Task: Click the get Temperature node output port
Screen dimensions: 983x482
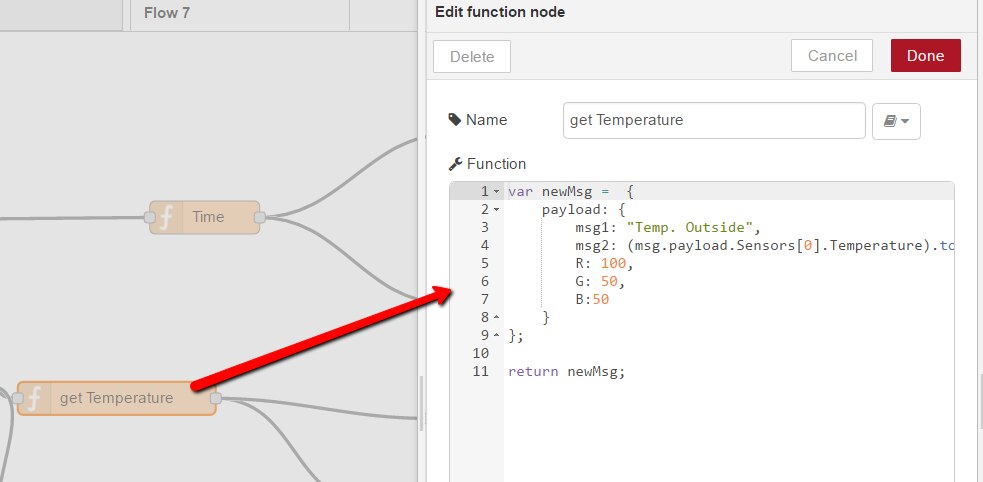Action: [216, 398]
